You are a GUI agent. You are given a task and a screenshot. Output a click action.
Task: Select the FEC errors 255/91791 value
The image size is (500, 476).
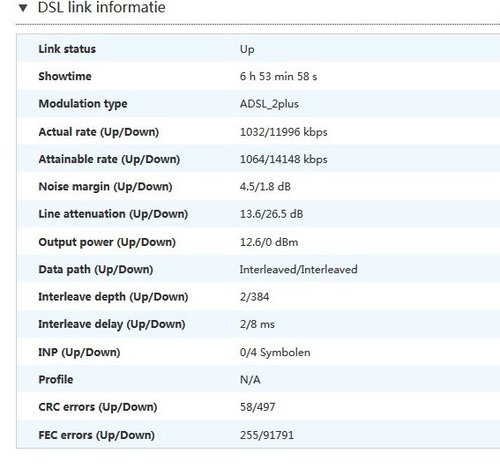[267, 435]
